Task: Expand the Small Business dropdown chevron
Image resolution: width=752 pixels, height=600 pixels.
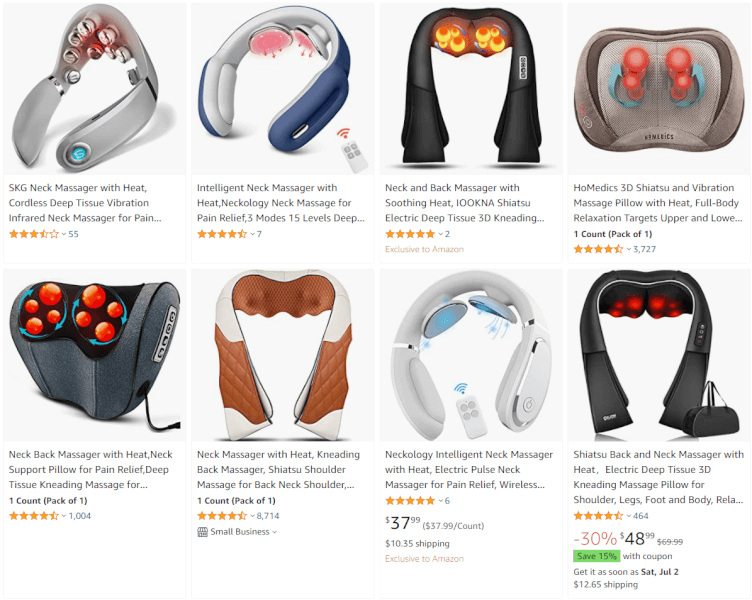Action: pyautogui.click(x=275, y=532)
